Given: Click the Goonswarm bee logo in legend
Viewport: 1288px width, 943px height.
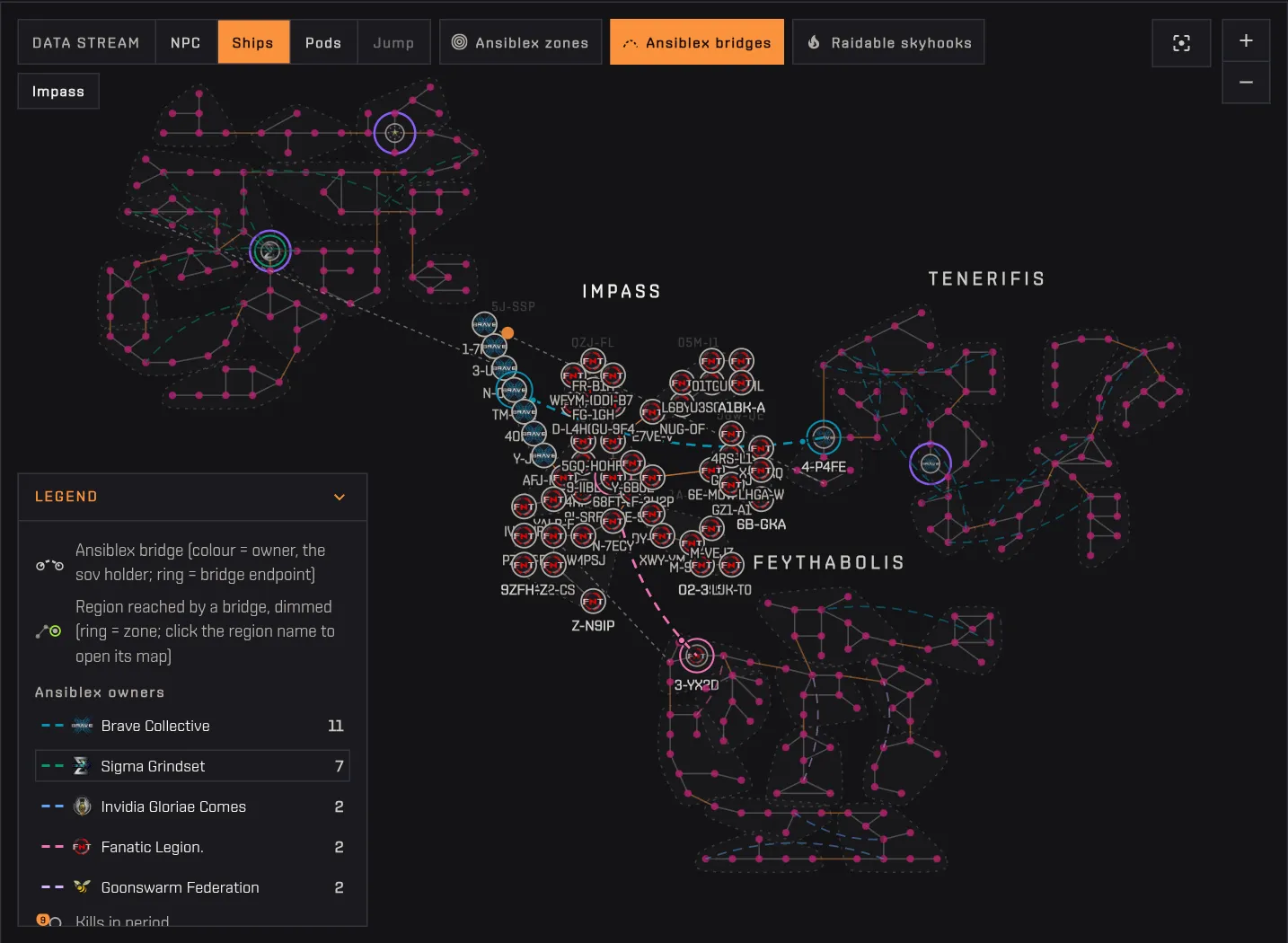Looking at the screenshot, I should click(x=82, y=887).
